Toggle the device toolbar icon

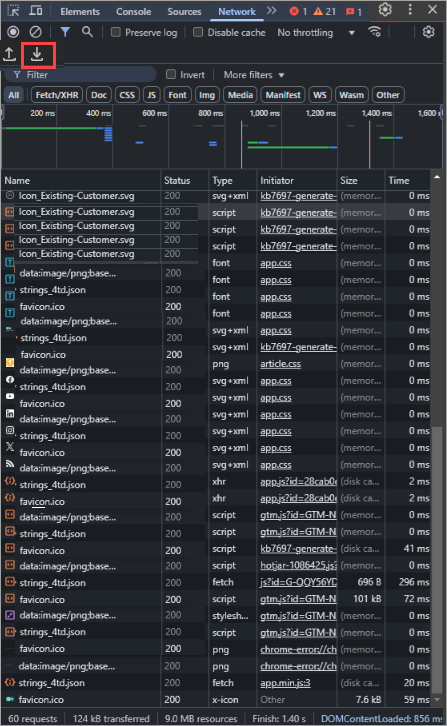pos(35,10)
